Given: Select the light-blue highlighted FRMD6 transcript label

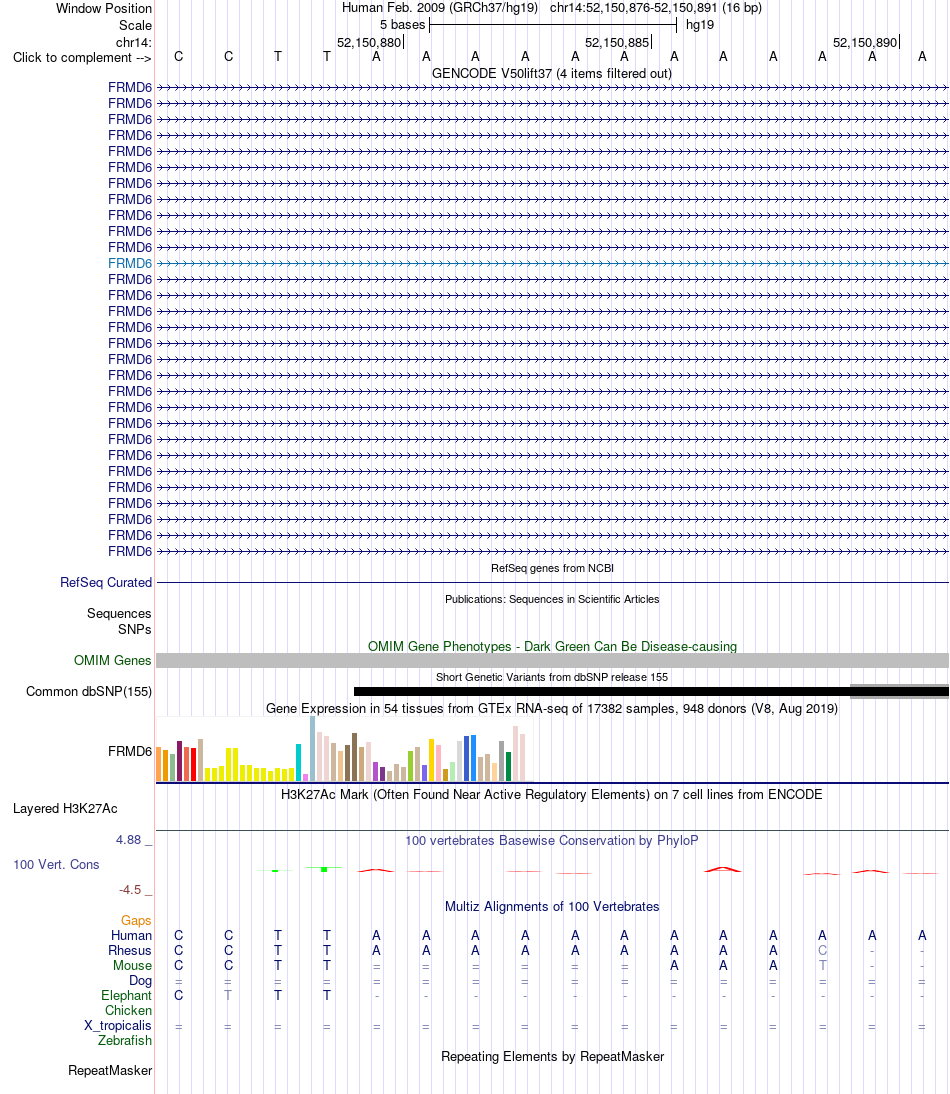Looking at the screenshot, I should click(130, 263).
